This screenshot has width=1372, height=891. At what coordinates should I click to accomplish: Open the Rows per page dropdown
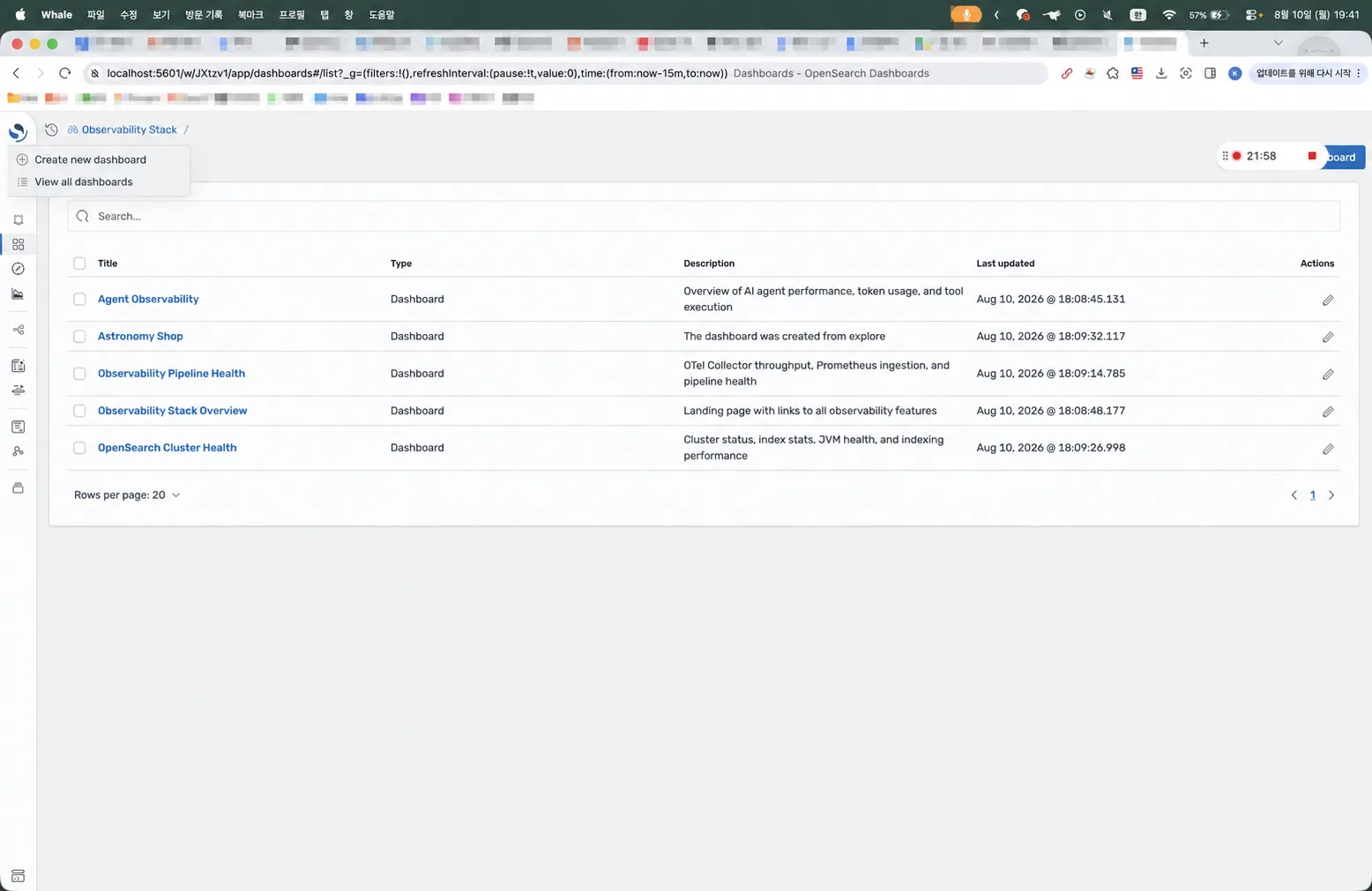pyautogui.click(x=127, y=495)
